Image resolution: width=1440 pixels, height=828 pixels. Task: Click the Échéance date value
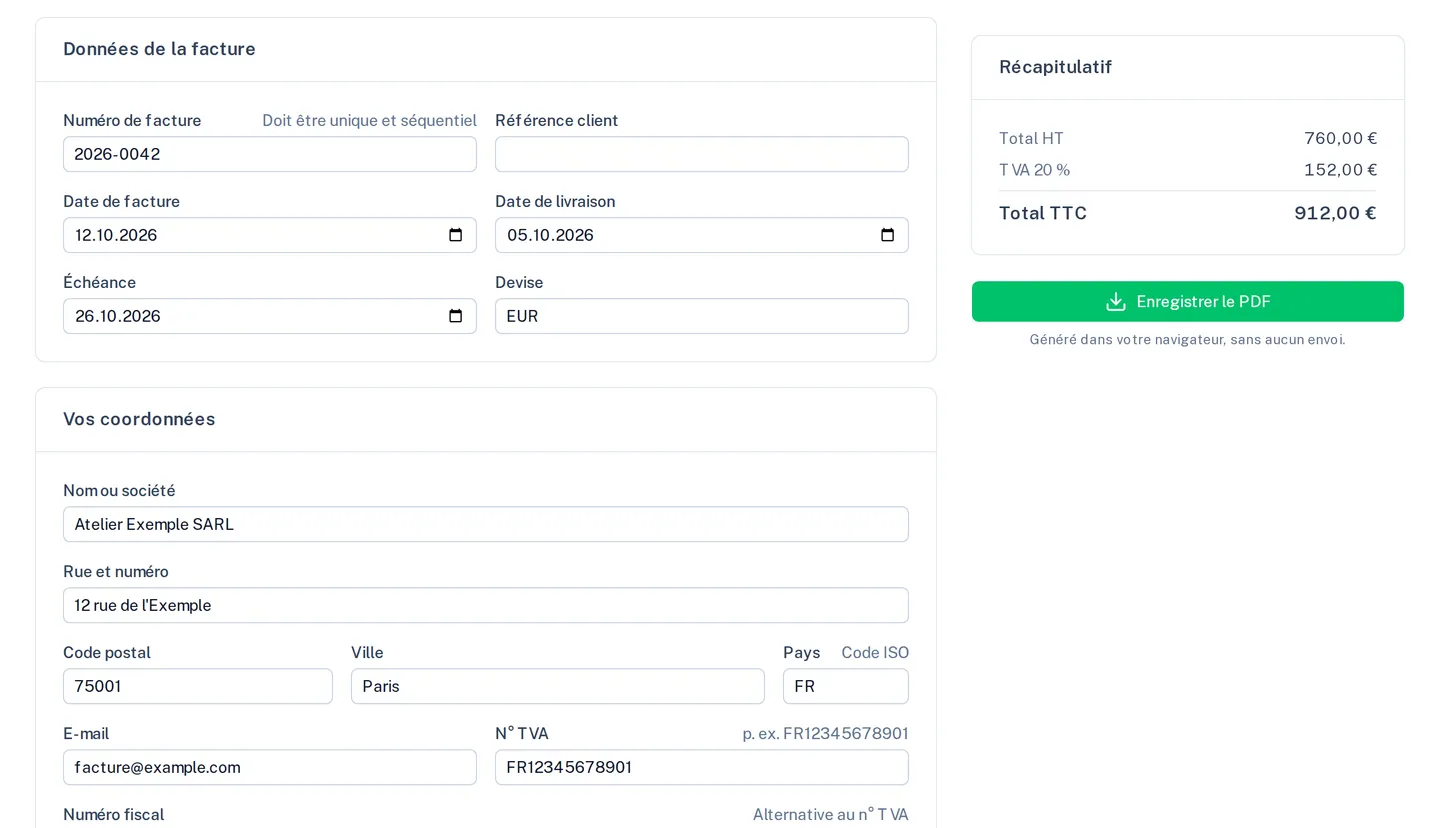(x=118, y=316)
